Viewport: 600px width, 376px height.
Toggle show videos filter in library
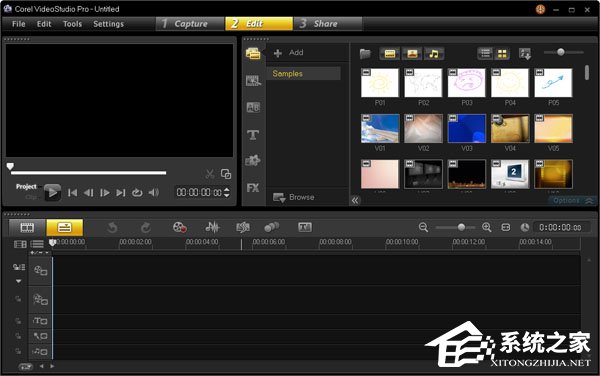[x=390, y=54]
